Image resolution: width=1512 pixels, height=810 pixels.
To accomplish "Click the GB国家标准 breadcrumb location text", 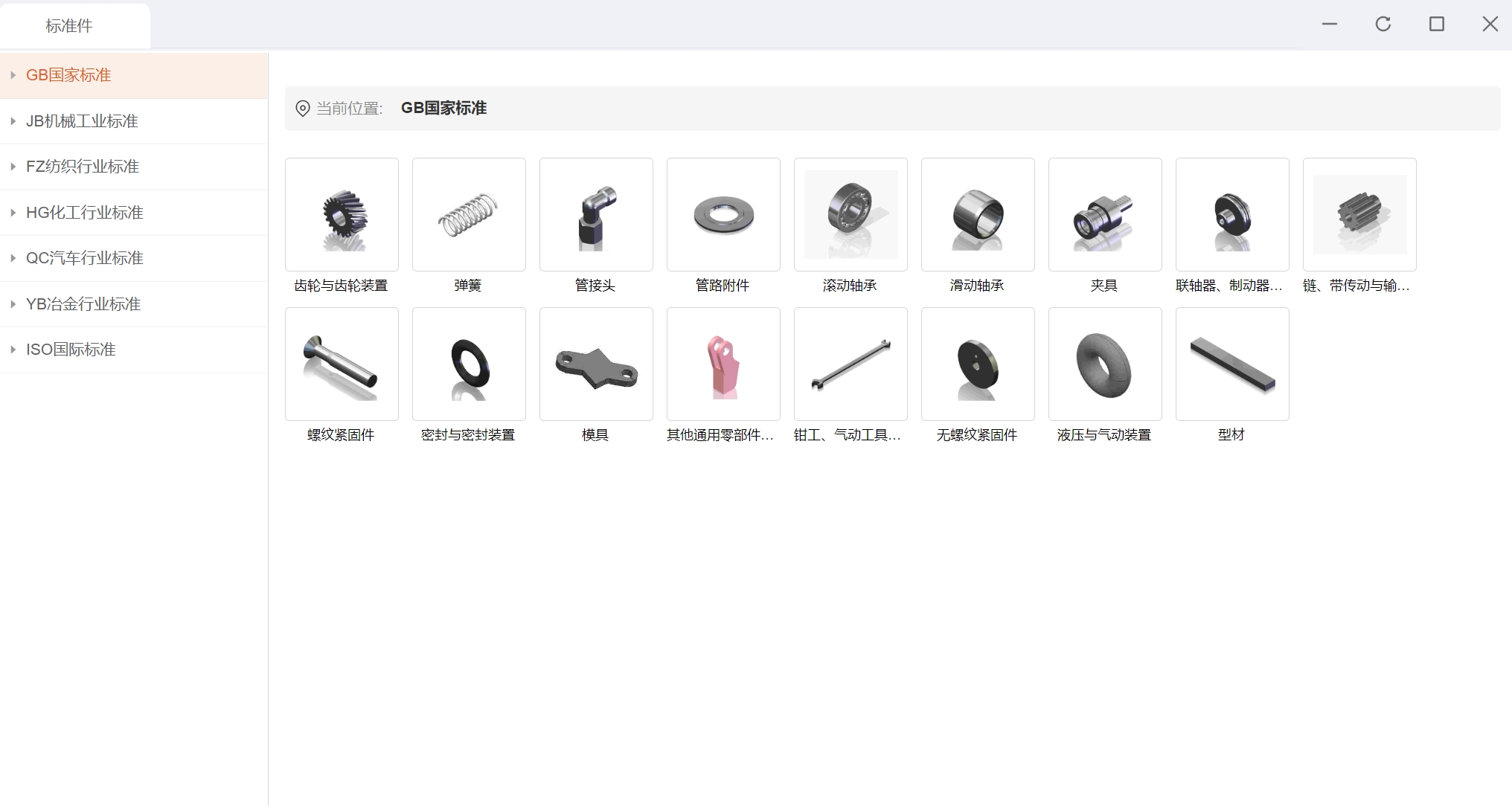I will click(443, 109).
